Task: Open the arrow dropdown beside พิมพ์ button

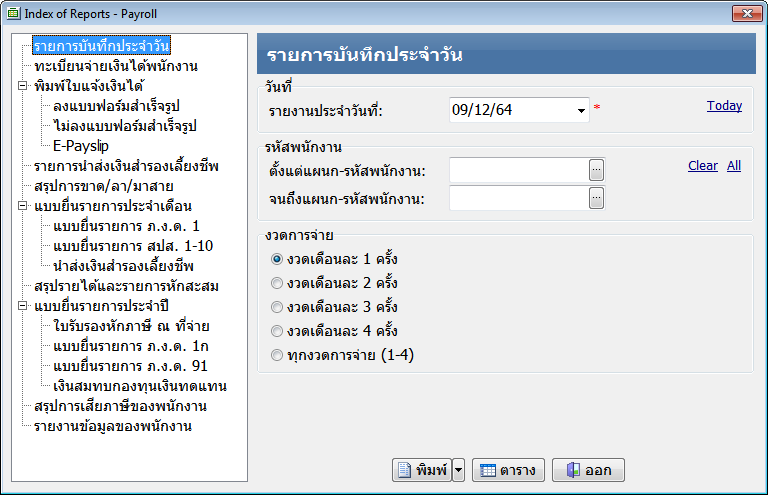Action: pos(458,470)
